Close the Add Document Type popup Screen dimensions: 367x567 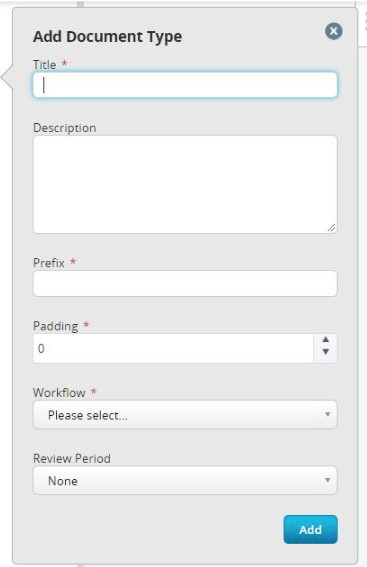[x=333, y=31]
